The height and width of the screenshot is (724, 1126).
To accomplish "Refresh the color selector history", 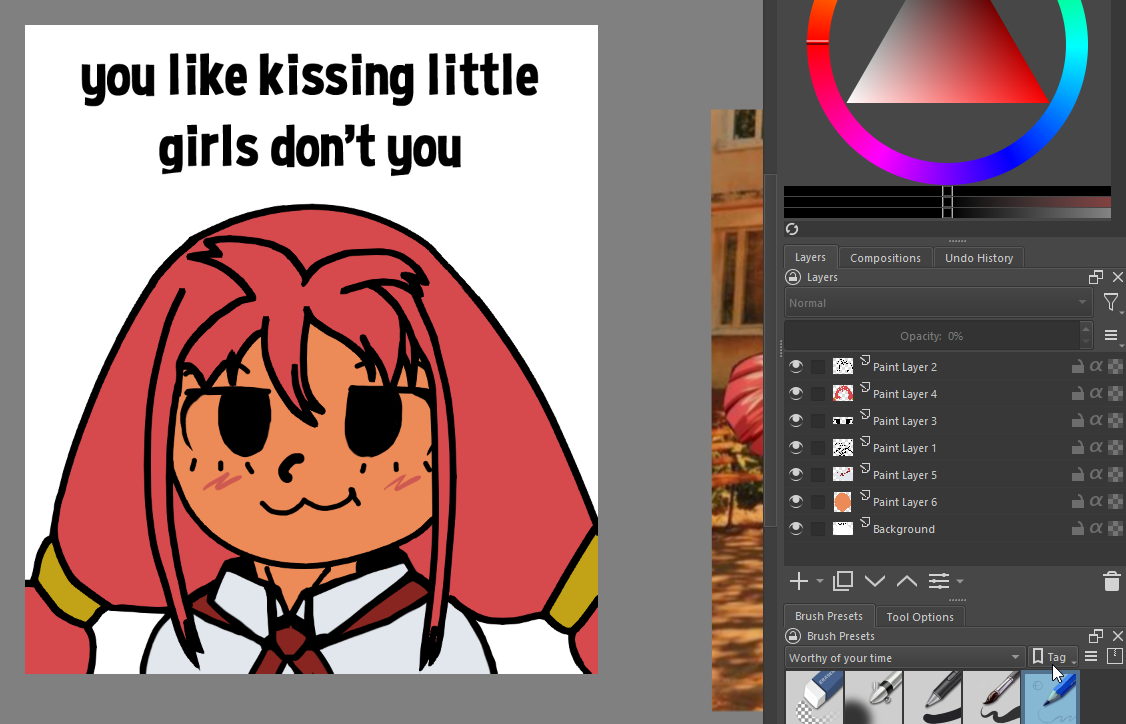I will point(792,229).
